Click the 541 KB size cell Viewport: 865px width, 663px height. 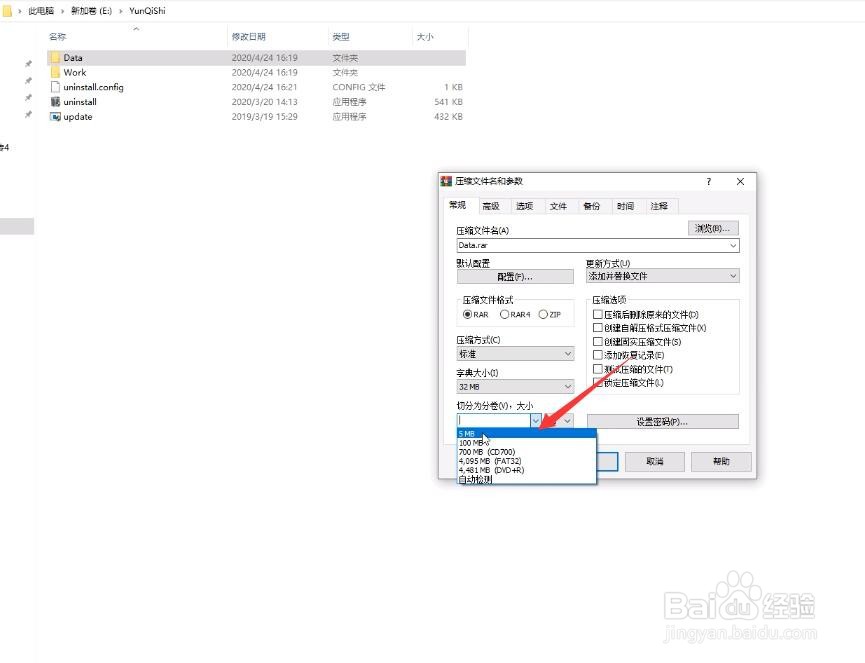pos(448,101)
